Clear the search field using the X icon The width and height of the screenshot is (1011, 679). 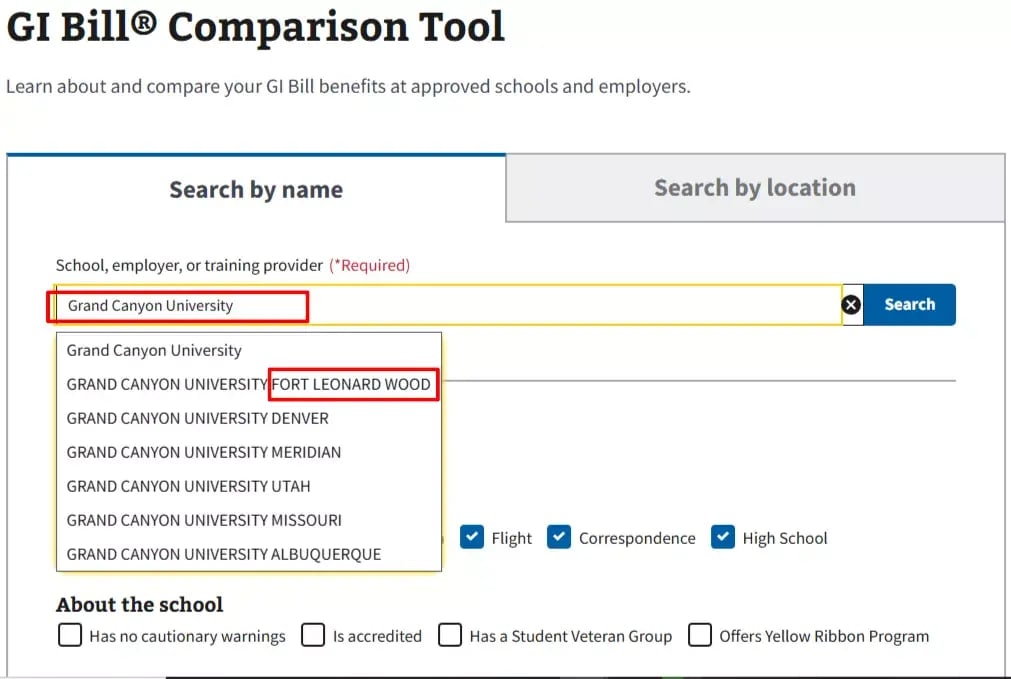pos(851,304)
